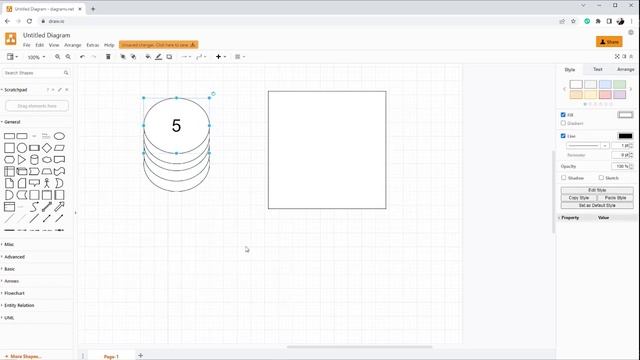Switch to the Arrange tab
This screenshot has height=360, width=640.
625,69
